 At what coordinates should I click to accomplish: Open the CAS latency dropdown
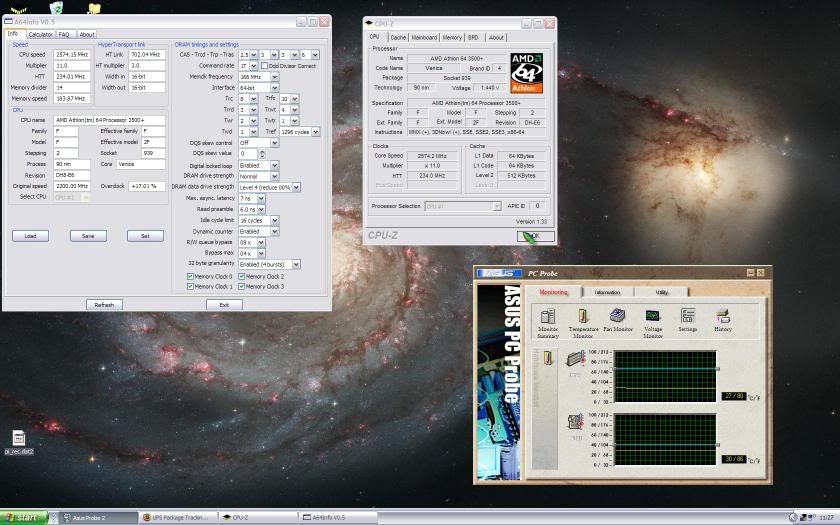tap(253, 55)
